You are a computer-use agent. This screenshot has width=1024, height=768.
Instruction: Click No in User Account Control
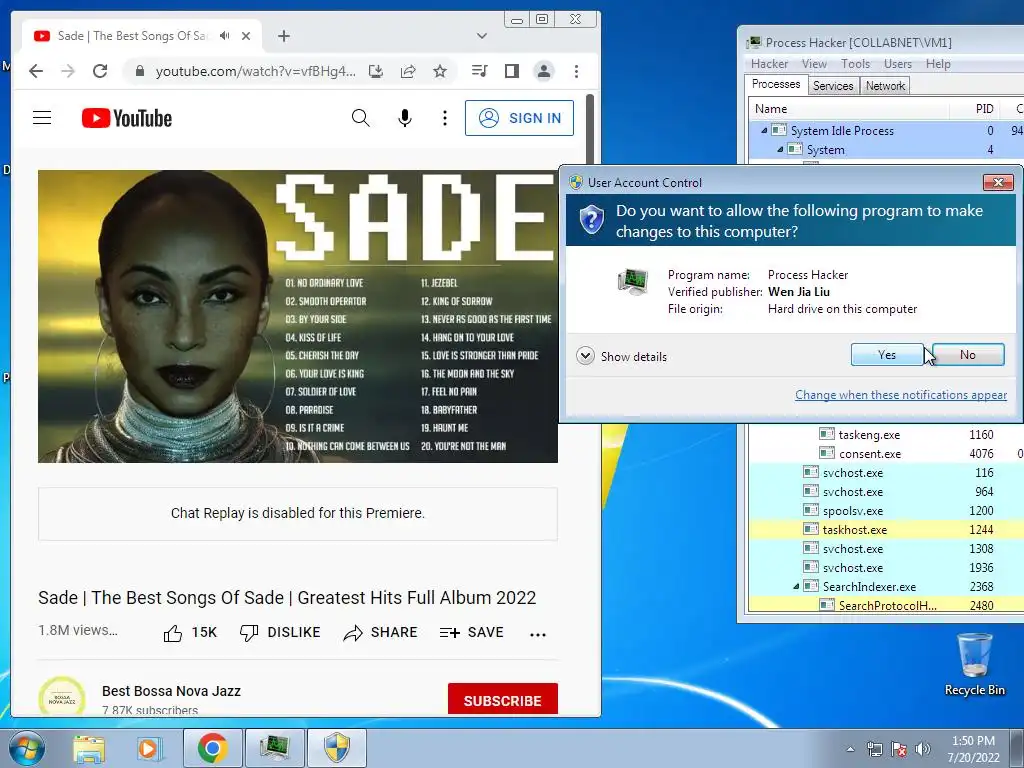coord(968,355)
